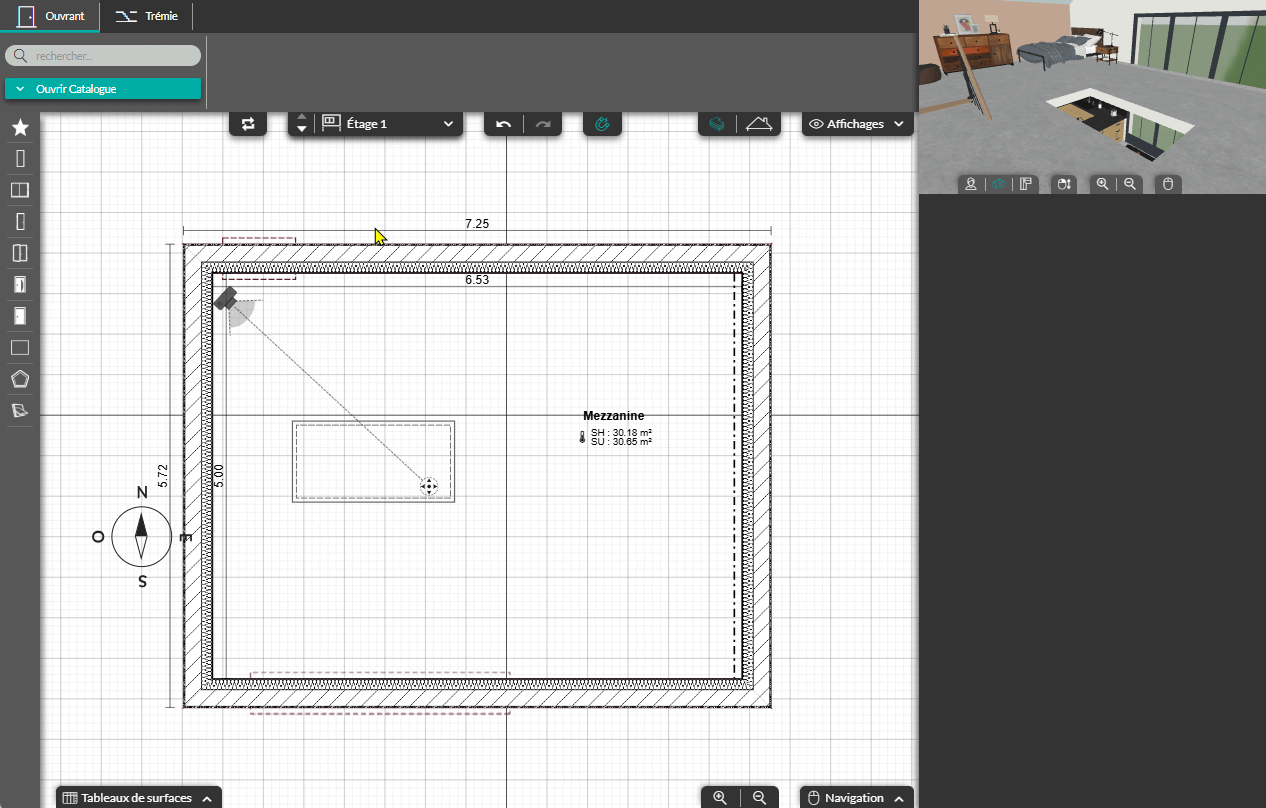1266x808 pixels.
Task: Choose the plain rectangular opening tool
Action: [x=20, y=348]
